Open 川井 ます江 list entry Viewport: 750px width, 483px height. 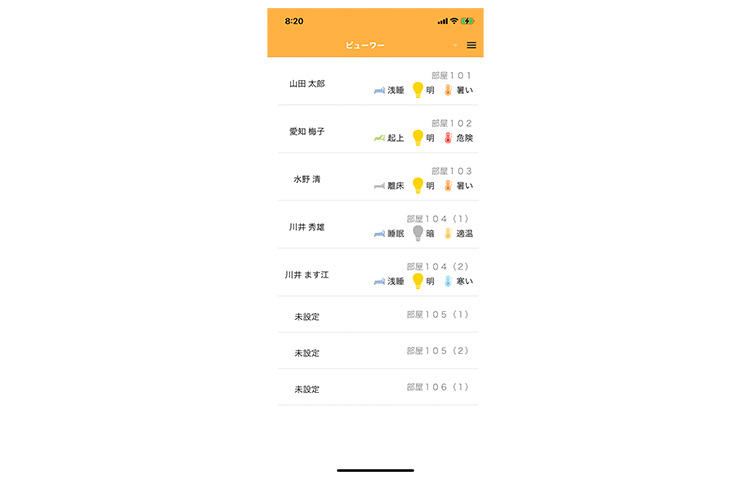378,273
